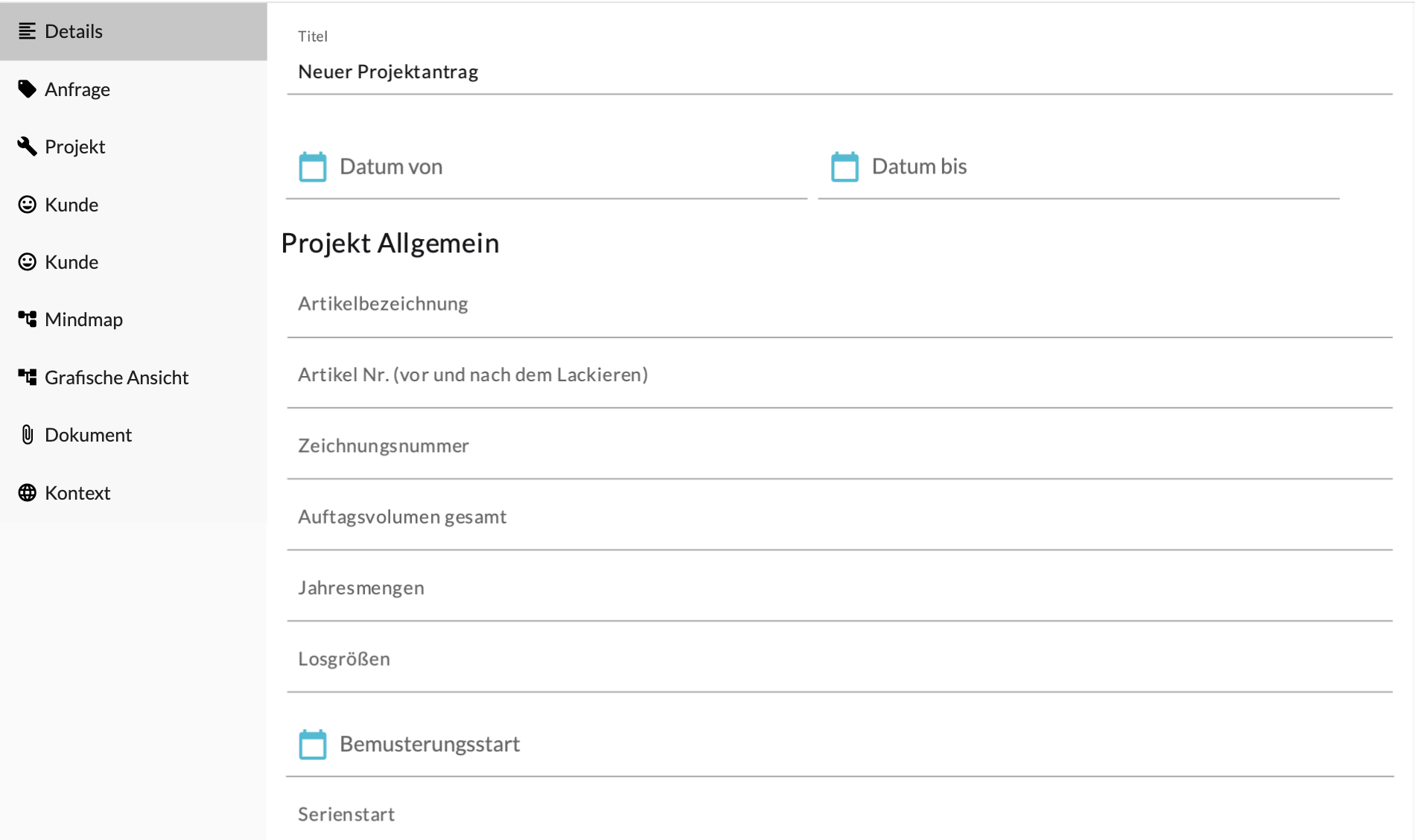Click the Mindmap tree icon

pos(27,319)
